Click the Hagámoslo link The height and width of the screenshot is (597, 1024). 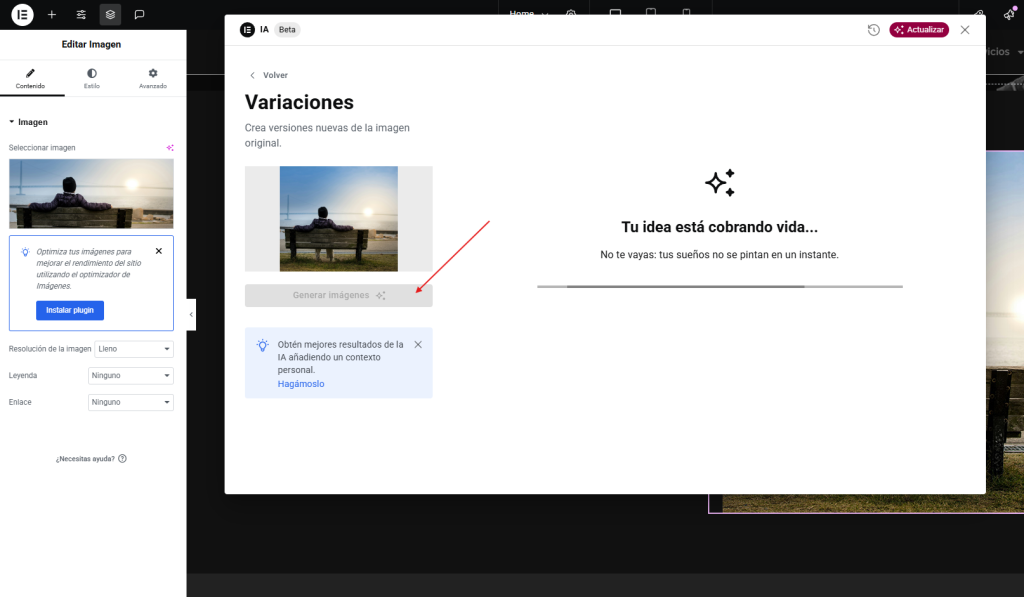point(301,384)
